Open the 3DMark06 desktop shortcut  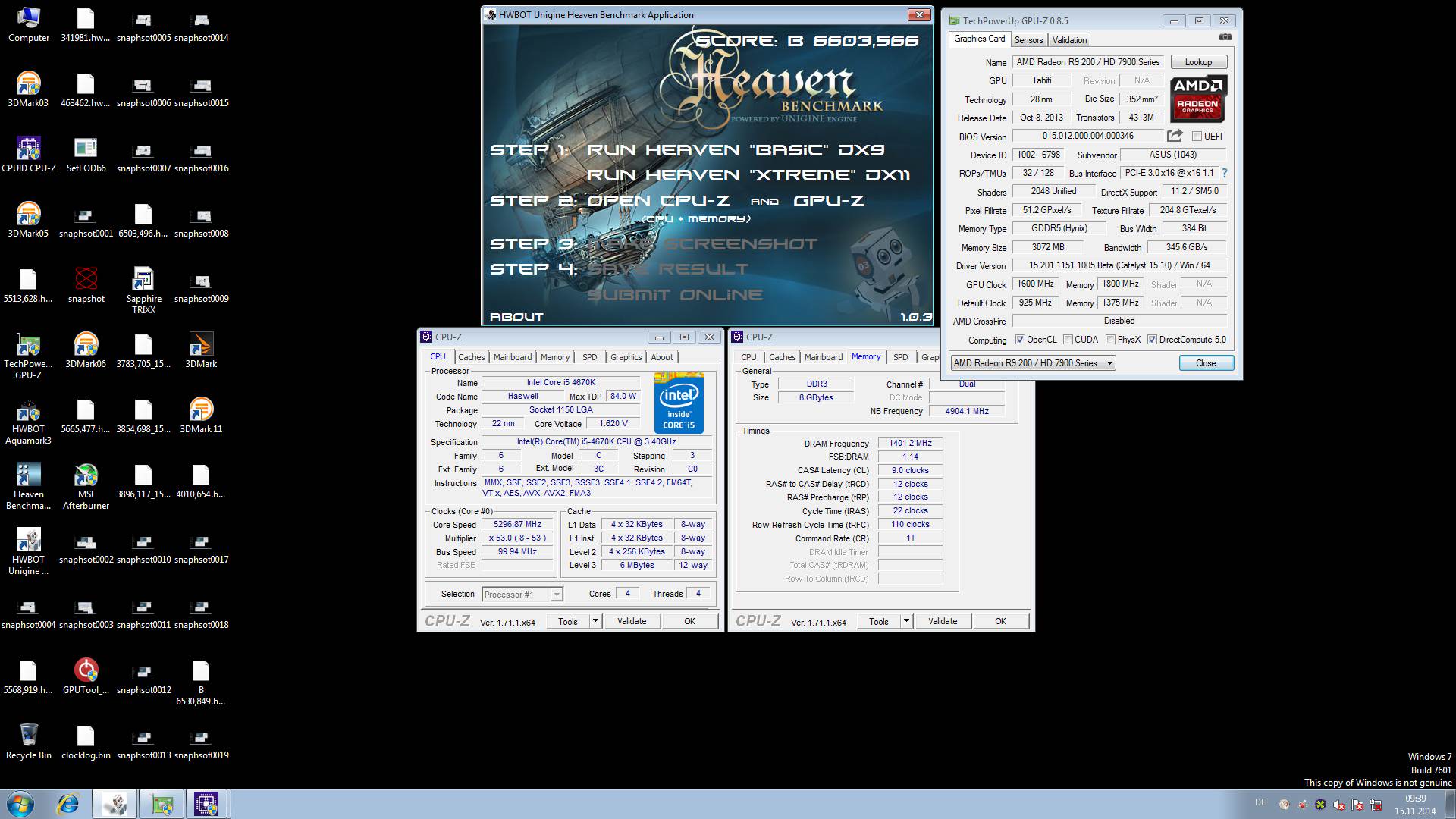click(x=86, y=350)
